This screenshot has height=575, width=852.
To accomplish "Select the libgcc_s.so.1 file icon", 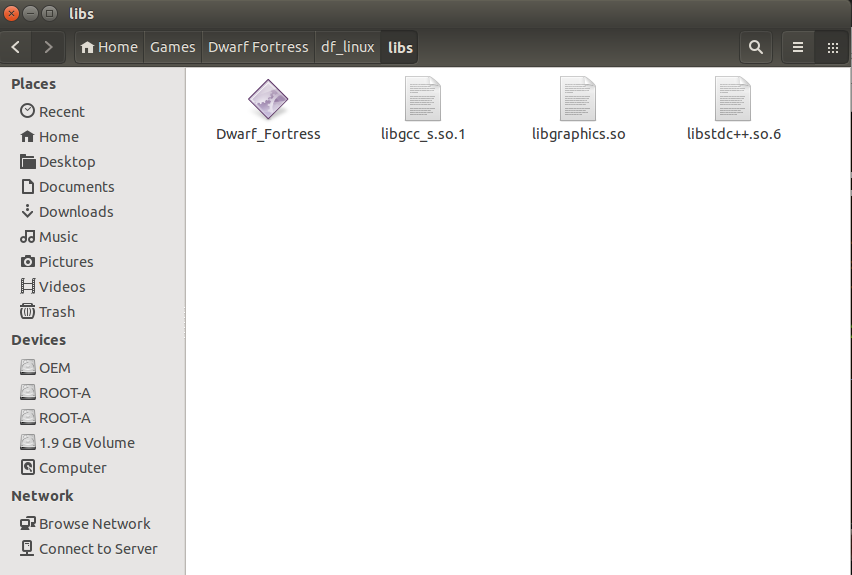I will point(423,99).
